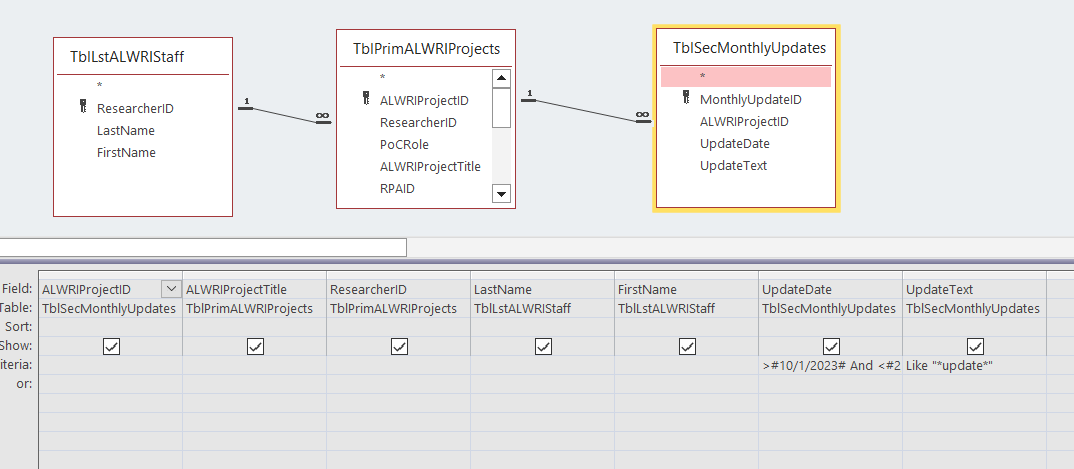Select UpdateDate field in TblSecMonthlyUpdates table

coord(734,143)
